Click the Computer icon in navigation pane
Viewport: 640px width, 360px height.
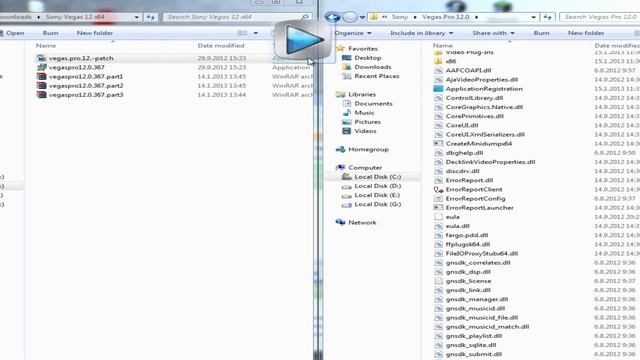pos(340,168)
